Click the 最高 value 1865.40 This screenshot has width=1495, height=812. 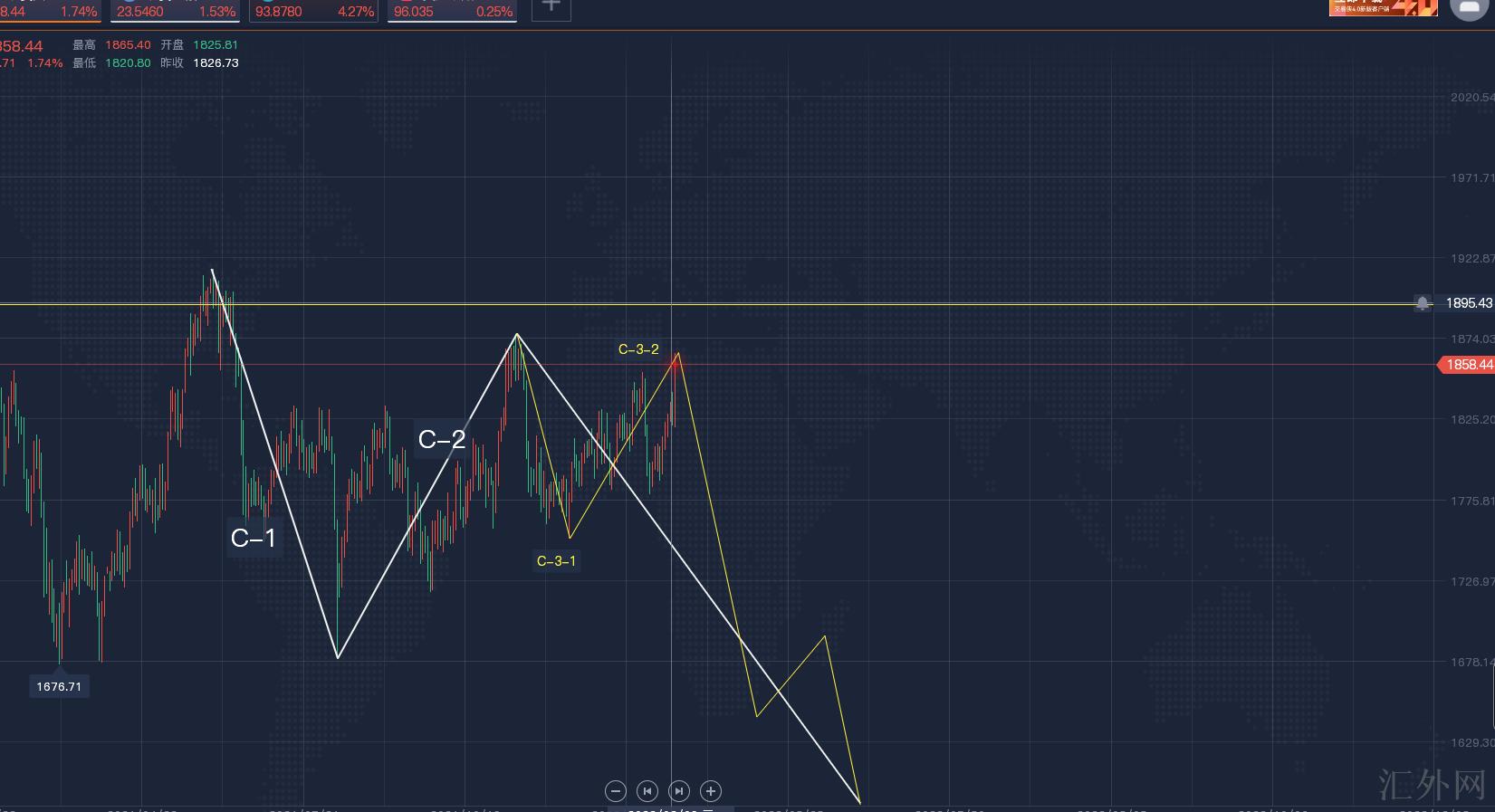128,44
